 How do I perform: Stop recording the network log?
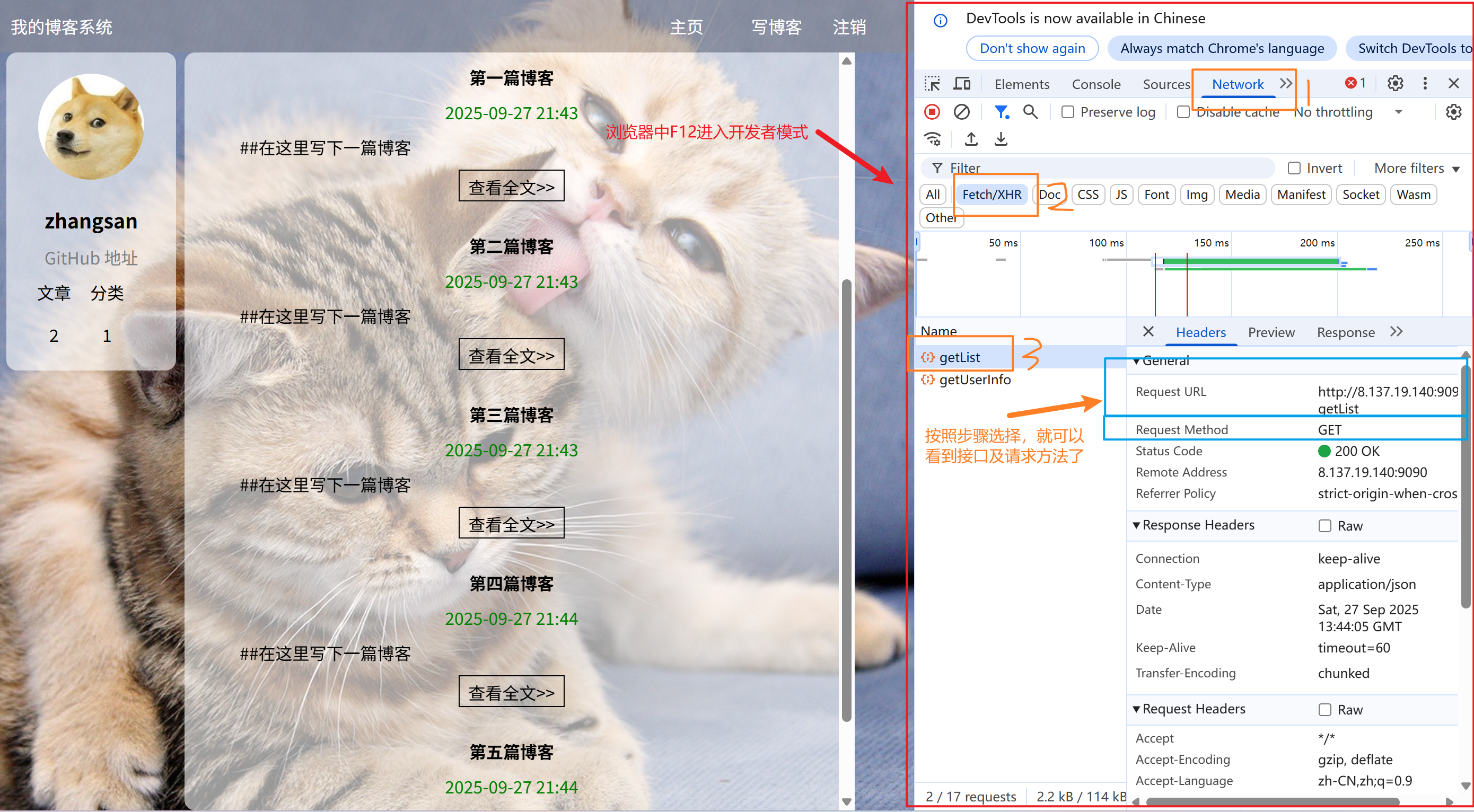pos(932,111)
